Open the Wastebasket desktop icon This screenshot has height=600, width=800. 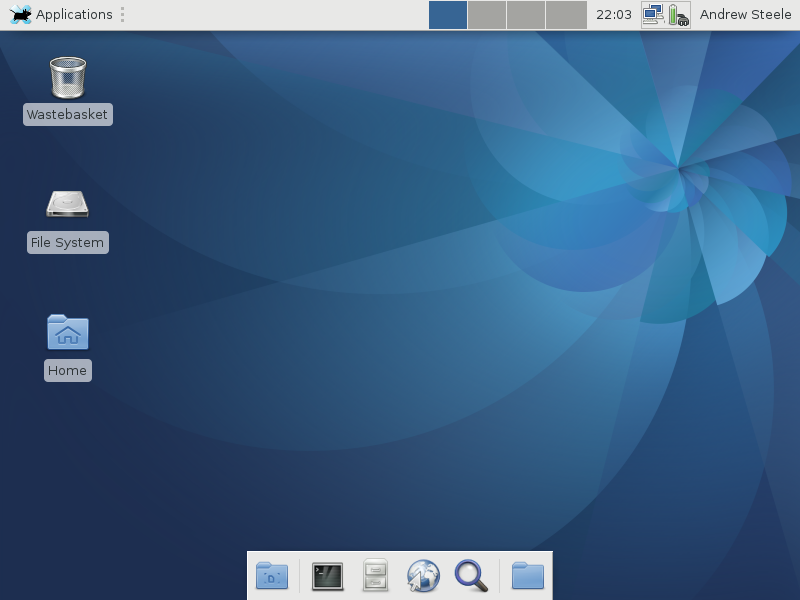coord(67,77)
